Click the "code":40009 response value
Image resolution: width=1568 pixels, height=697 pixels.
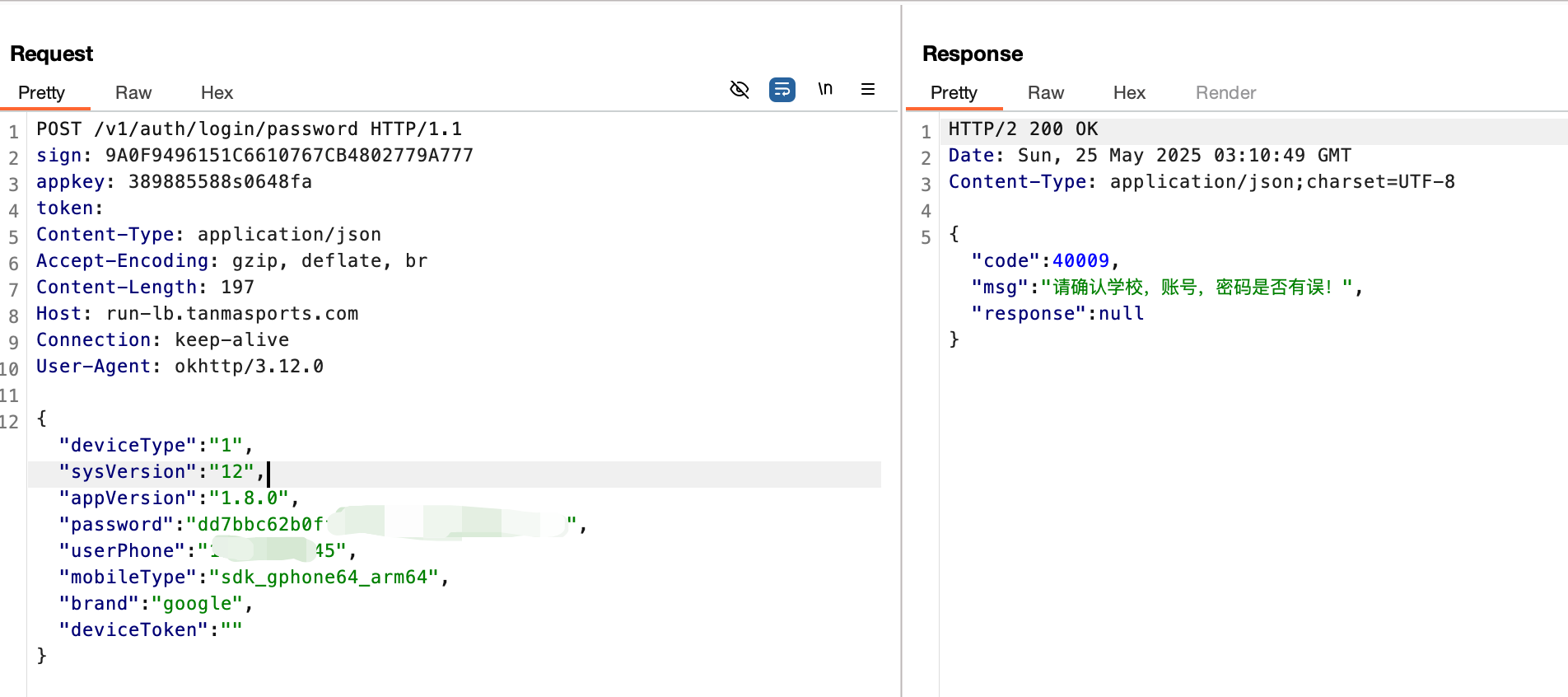tap(1080, 261)
